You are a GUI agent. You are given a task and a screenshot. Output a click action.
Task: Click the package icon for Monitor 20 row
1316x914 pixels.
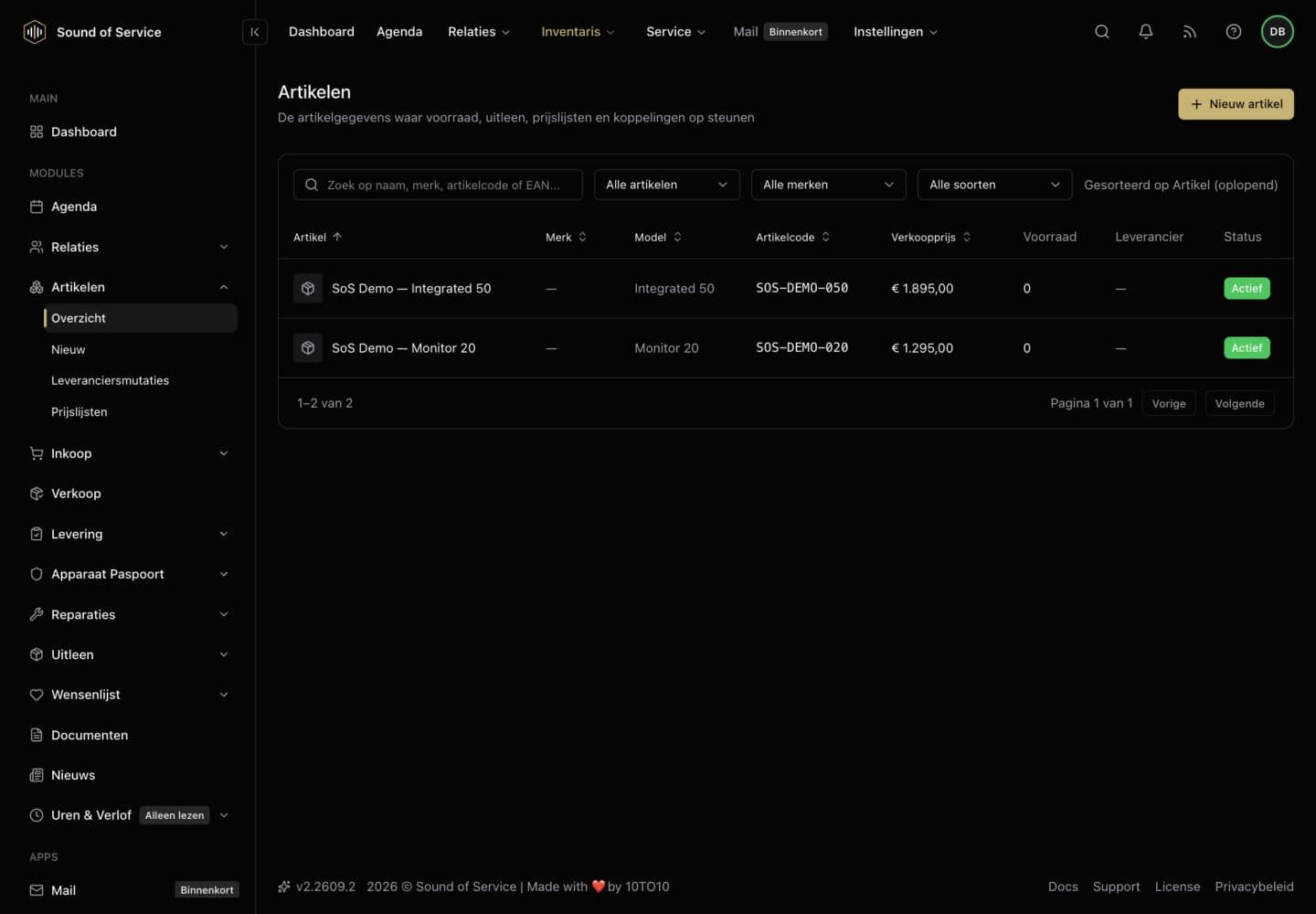point(308,348)
